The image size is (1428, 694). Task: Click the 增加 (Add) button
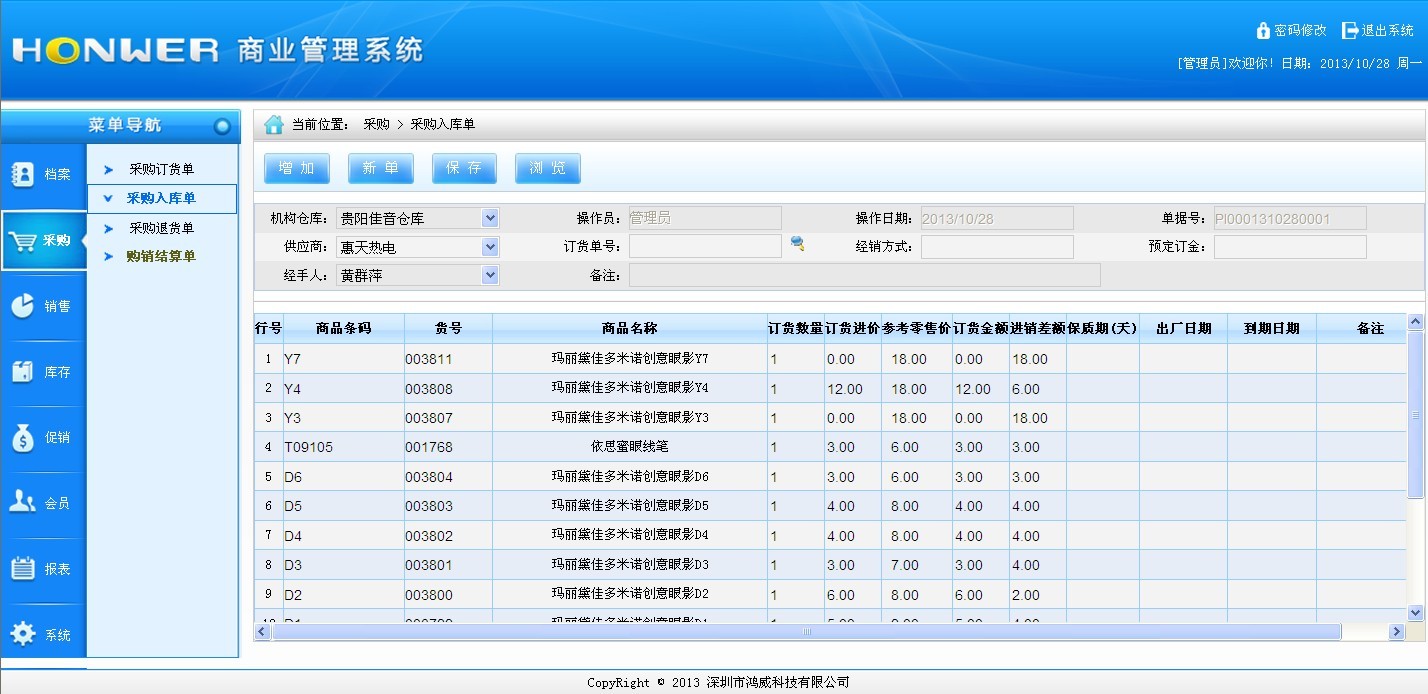[x=297, y=168]
